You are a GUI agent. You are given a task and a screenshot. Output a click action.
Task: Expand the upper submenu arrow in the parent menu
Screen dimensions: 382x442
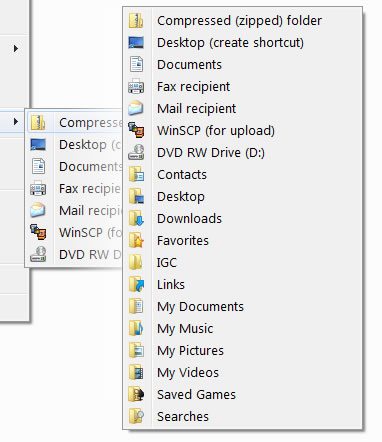[16, 48]
